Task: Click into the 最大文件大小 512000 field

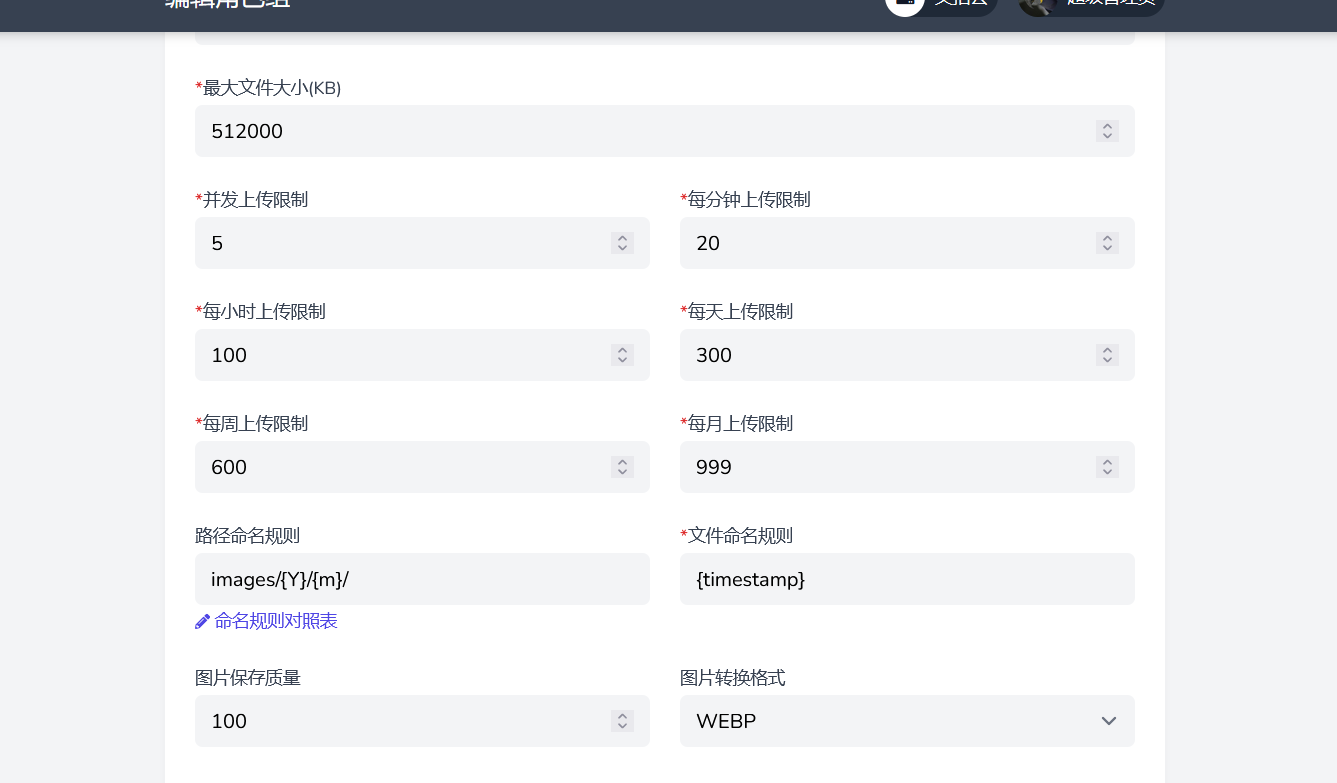Action: pyautogui.click(x=640, y=131)
